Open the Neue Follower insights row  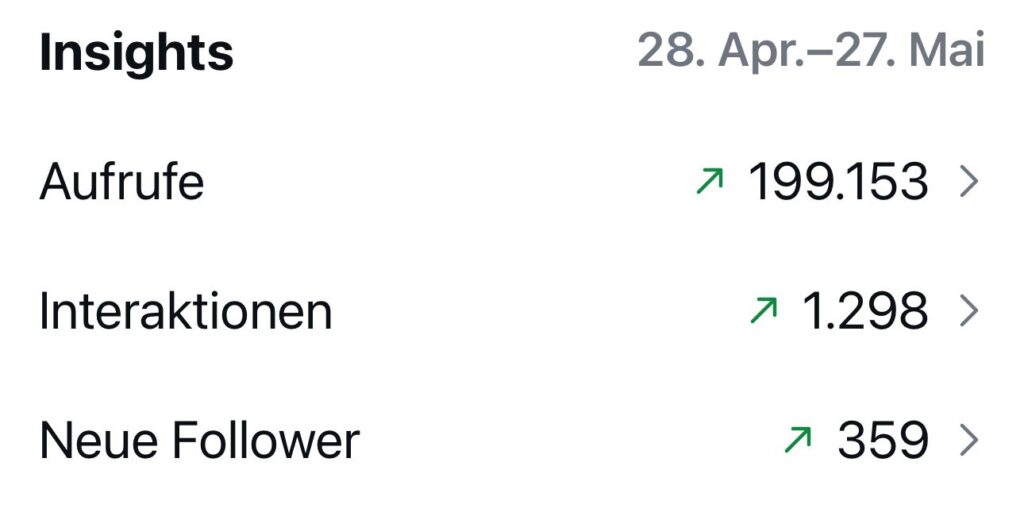point(512,440)
